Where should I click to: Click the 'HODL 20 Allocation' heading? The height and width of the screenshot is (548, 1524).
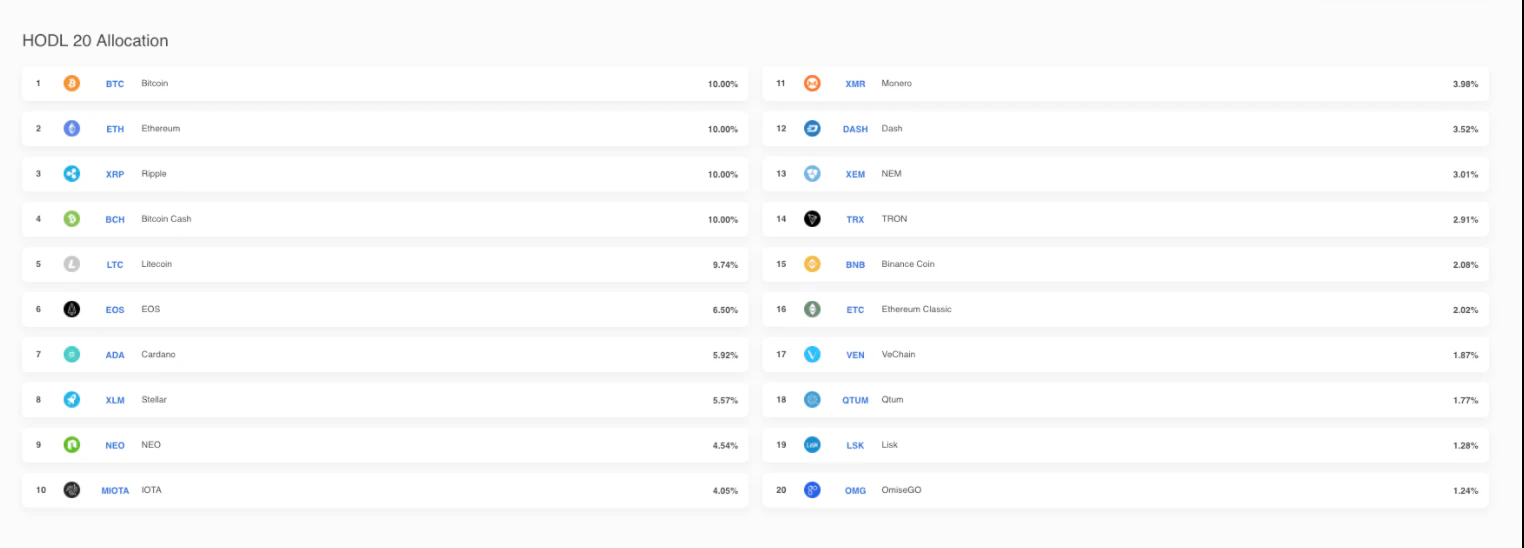click(95, 41)
